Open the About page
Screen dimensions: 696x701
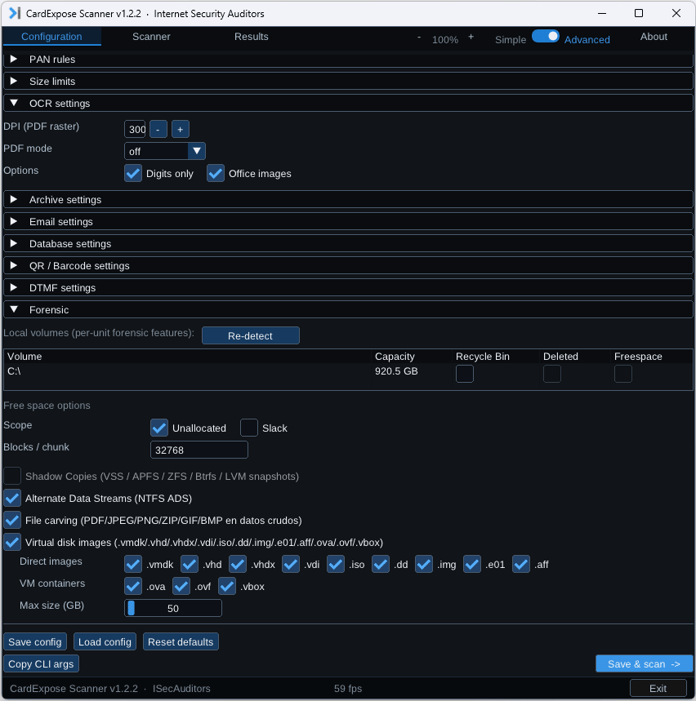[x=653, y=37]
